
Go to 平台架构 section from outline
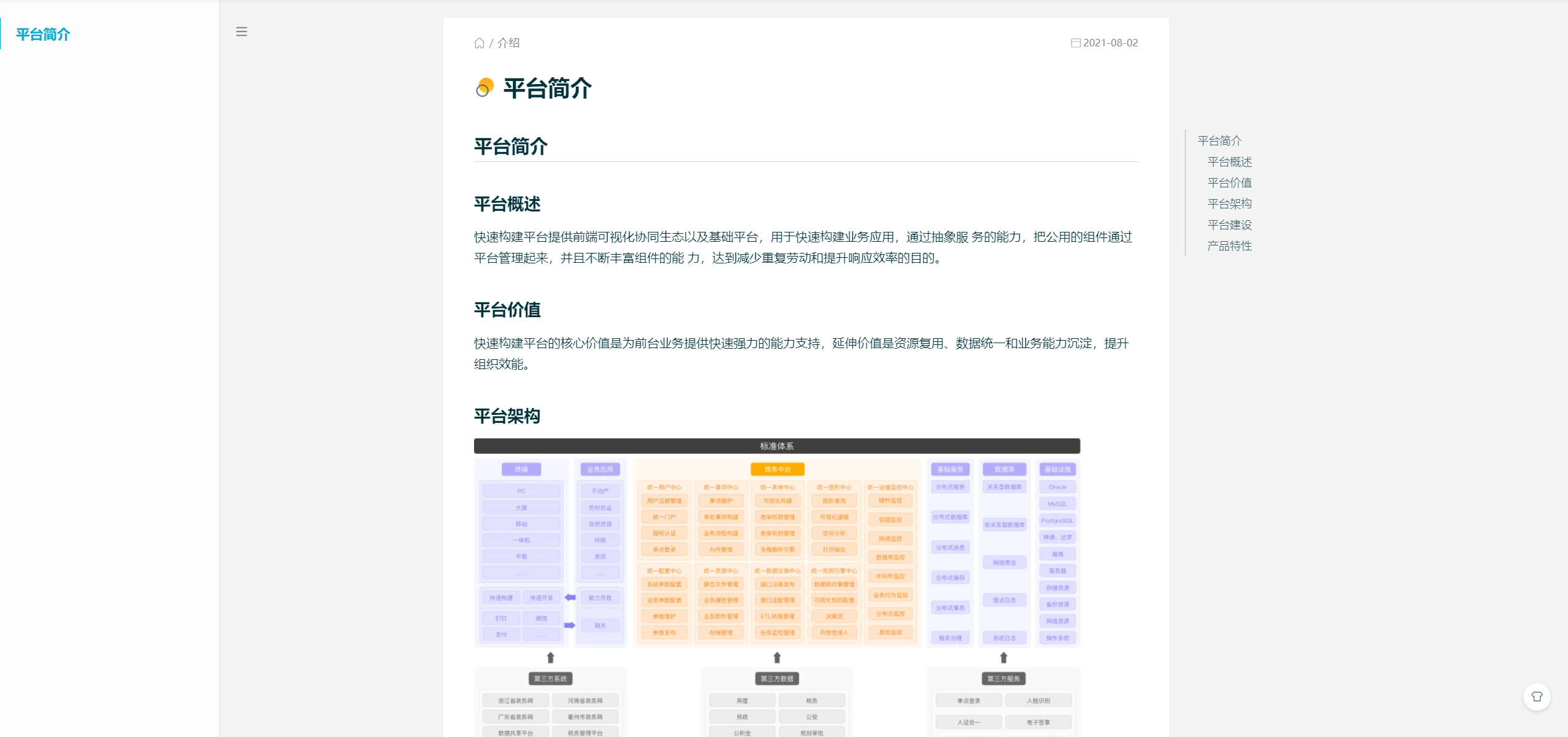coord(1229,203)
